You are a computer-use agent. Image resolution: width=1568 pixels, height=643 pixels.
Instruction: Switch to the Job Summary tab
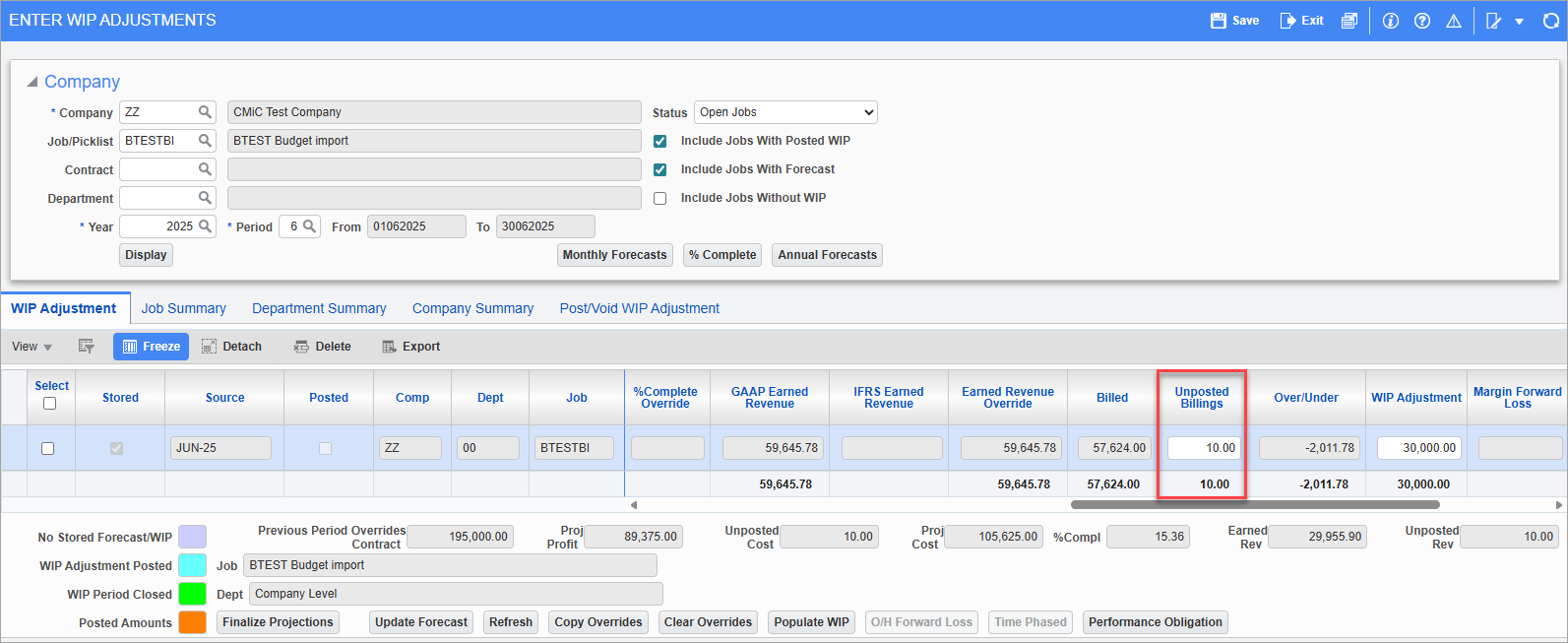184,308
